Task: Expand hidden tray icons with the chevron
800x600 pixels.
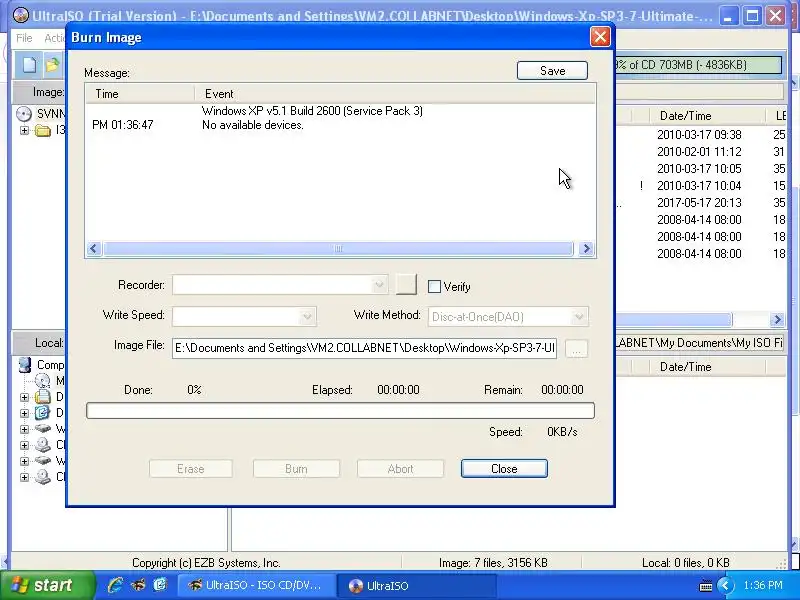Action: point(725,585)
